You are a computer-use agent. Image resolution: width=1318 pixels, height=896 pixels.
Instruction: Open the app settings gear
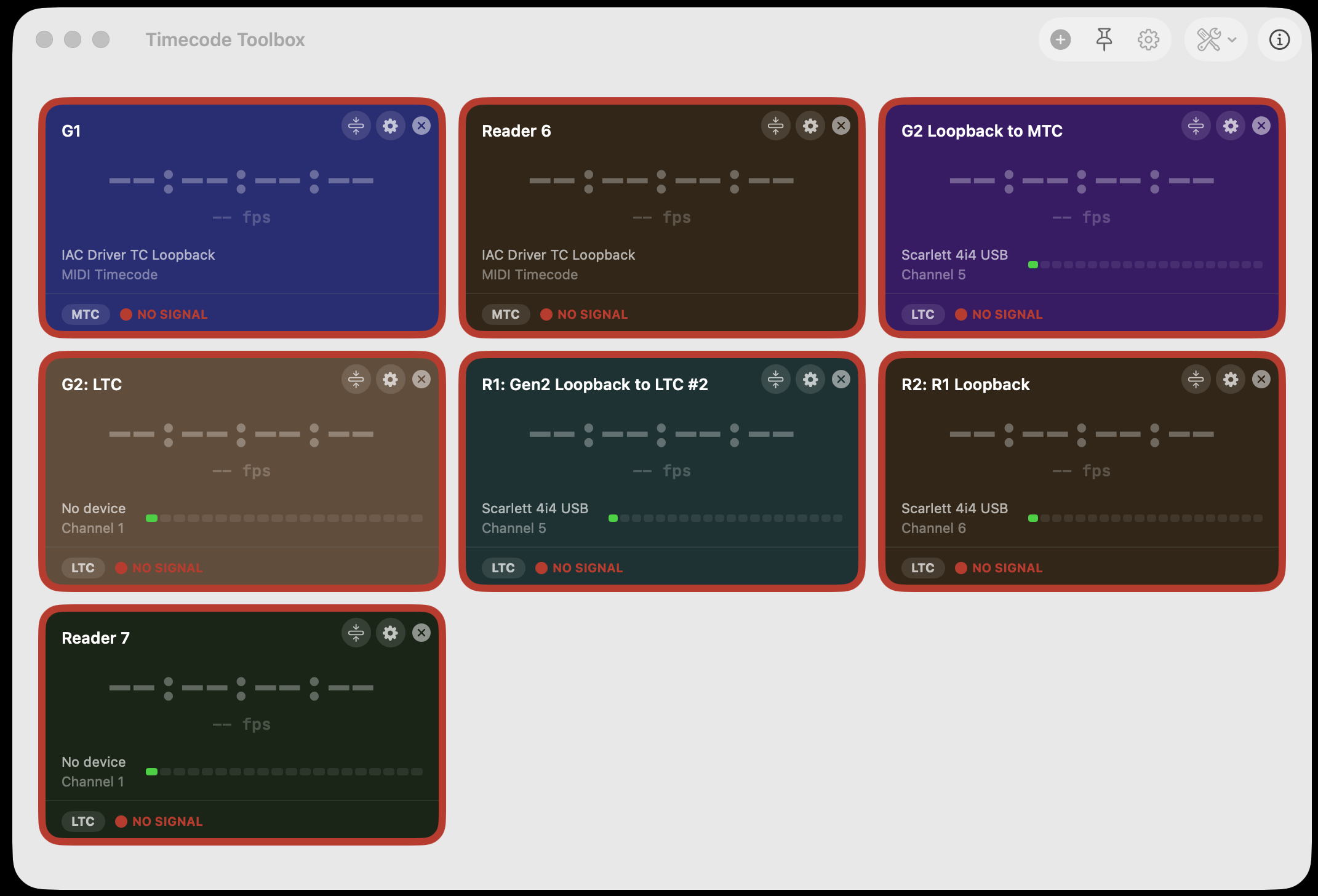(x=1148, y=40)
